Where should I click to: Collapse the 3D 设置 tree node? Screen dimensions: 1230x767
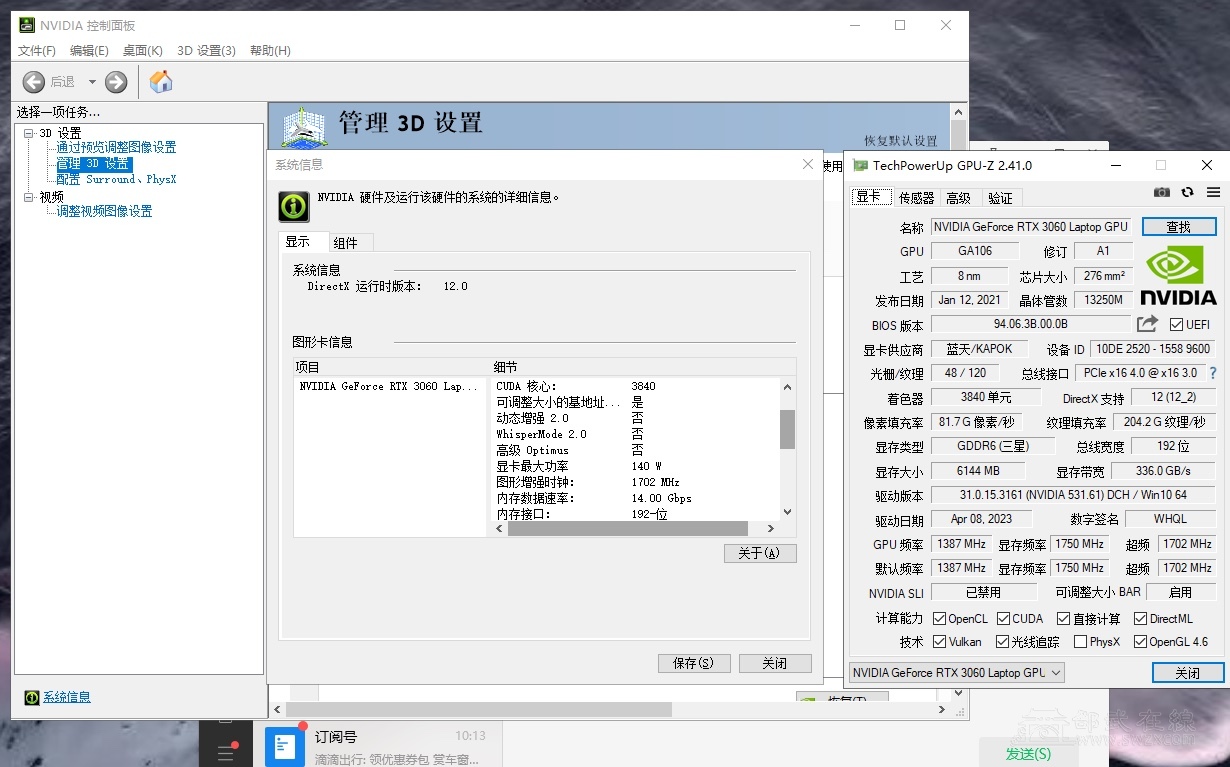(x=29, y=133)
